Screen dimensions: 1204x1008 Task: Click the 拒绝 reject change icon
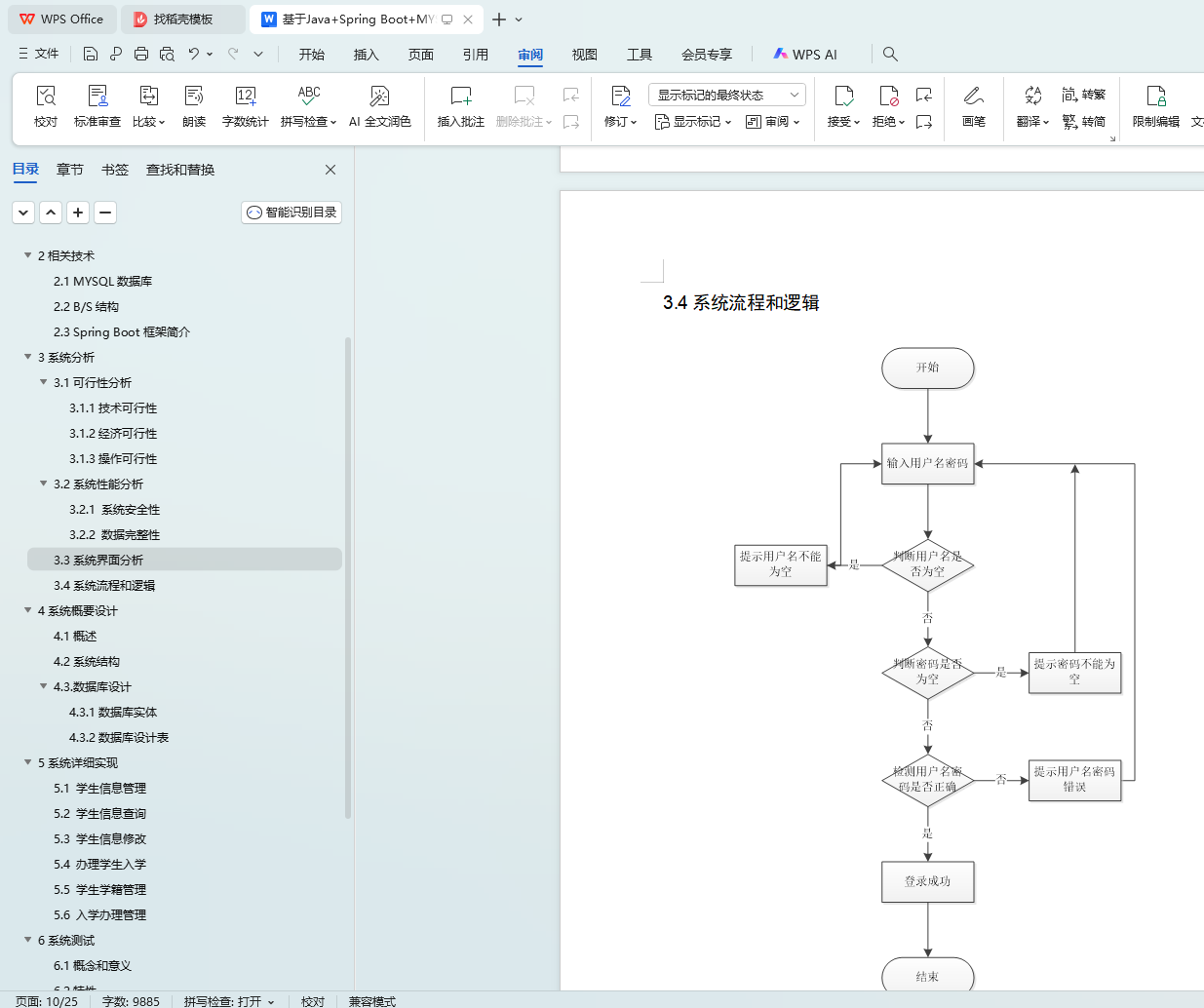(888, 97)
